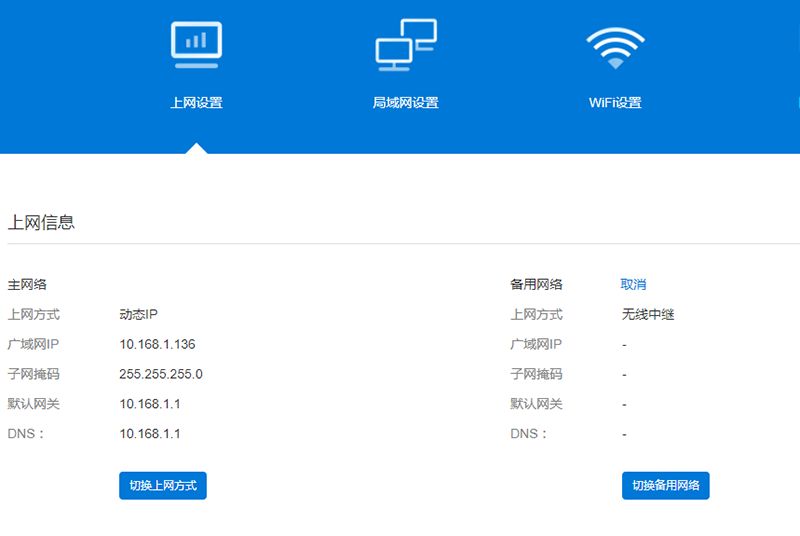800x536 pixels.
Task: Click the 广域网IP dash under 备用网络
Action: [624, 345]
